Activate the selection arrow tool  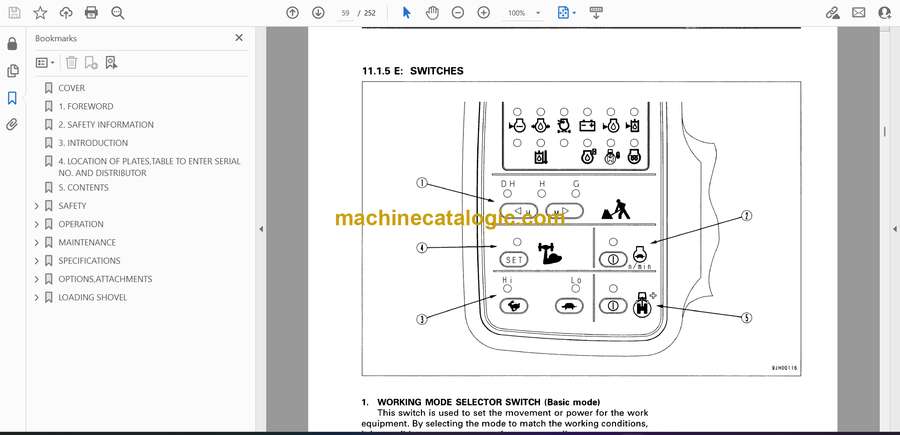point(406,13)
